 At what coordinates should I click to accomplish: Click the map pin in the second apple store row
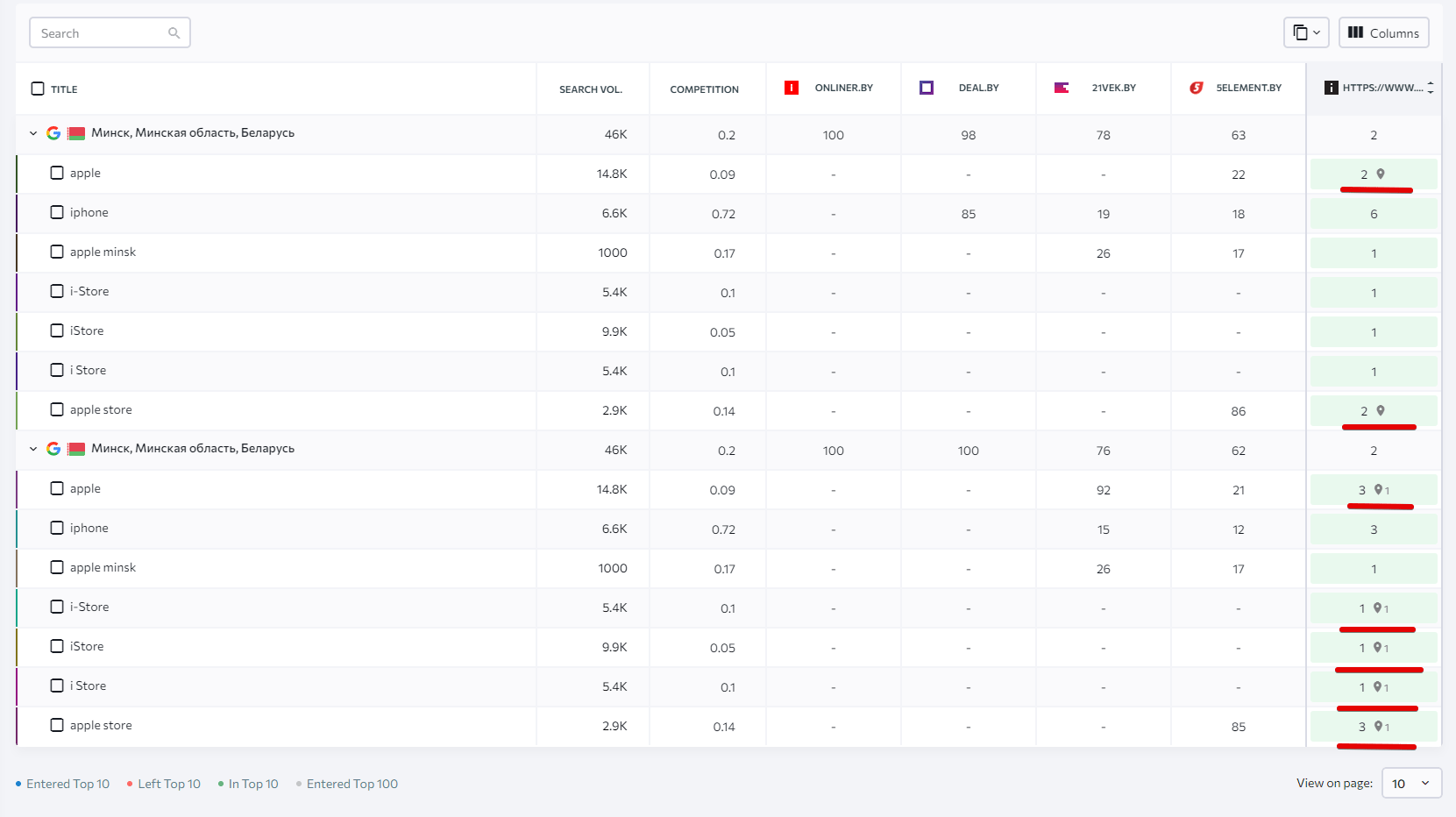pyautogui.click(x=1379, y=726)
